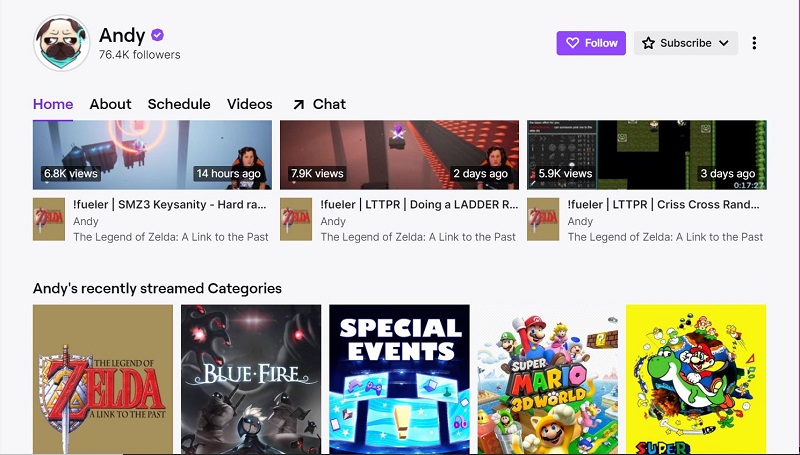Click the 7.9K views label
Image resolution: width=800 pixels, height=455 pixels.
(x=317, y=173)
